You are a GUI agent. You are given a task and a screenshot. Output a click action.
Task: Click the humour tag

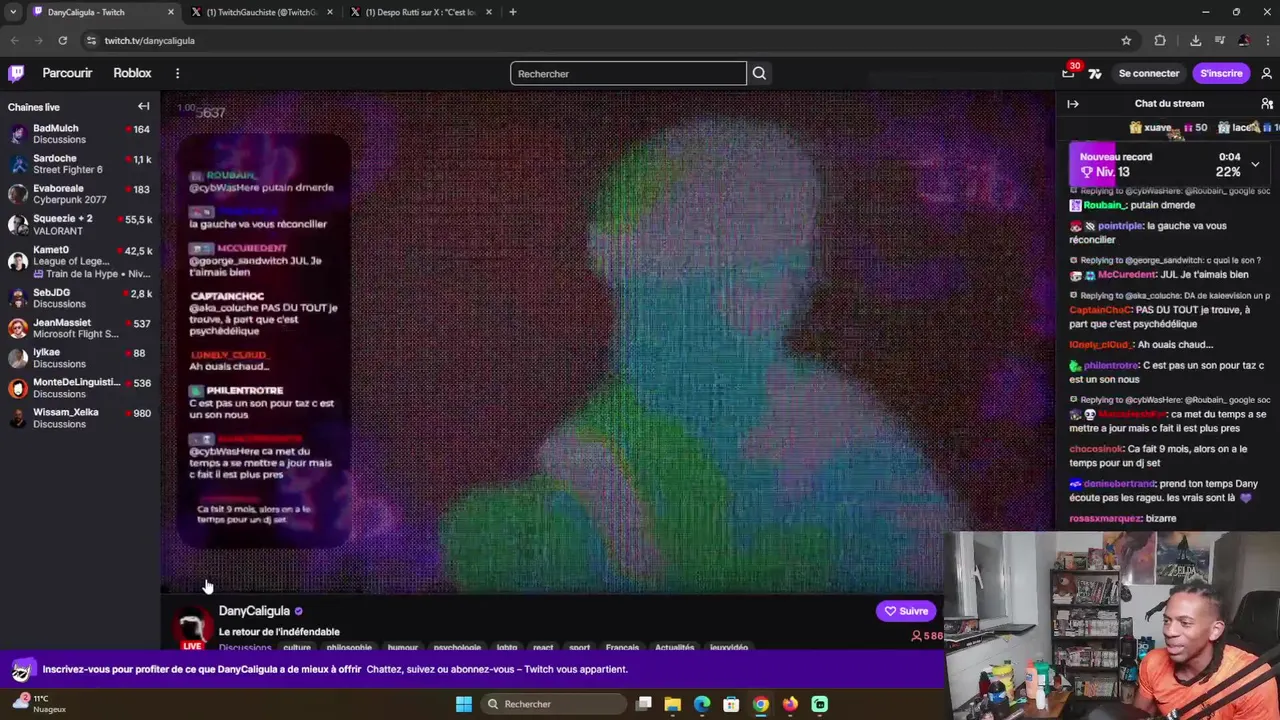[x=403, y=647]
